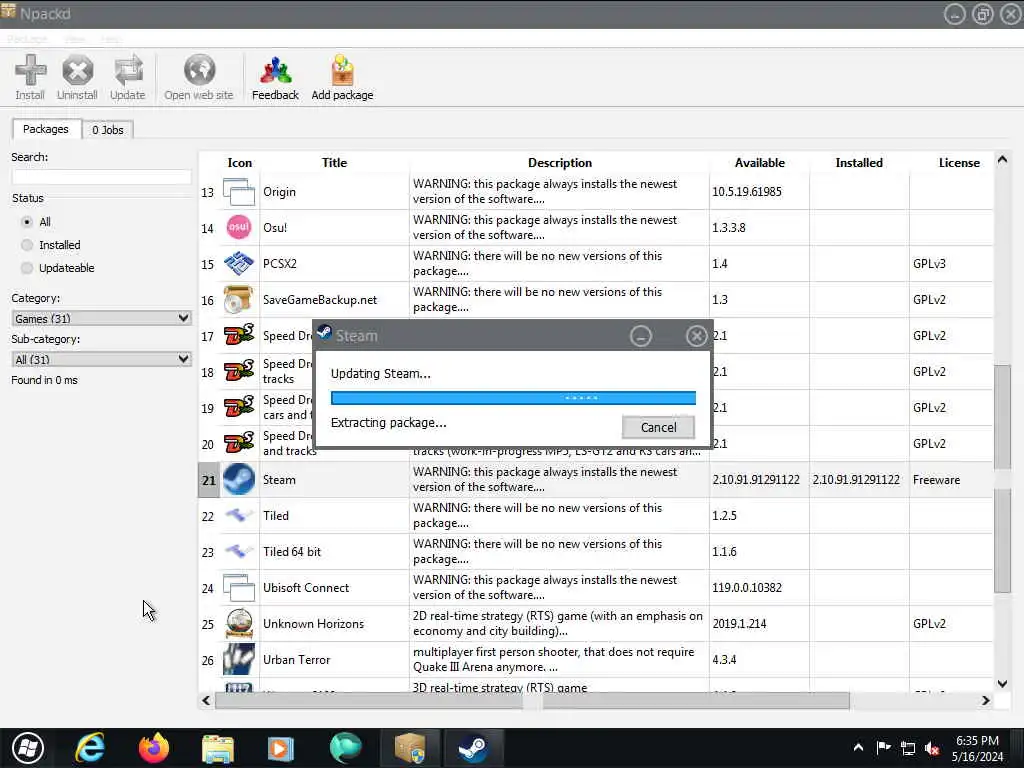The image size is (1024, 768).
Task: Click the vertical scrollbar thumb
Action: click(x=1002, y=478)
